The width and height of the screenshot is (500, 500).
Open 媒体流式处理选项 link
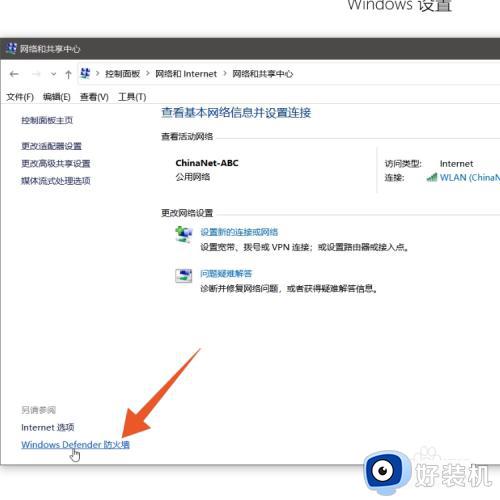(56, 181)
